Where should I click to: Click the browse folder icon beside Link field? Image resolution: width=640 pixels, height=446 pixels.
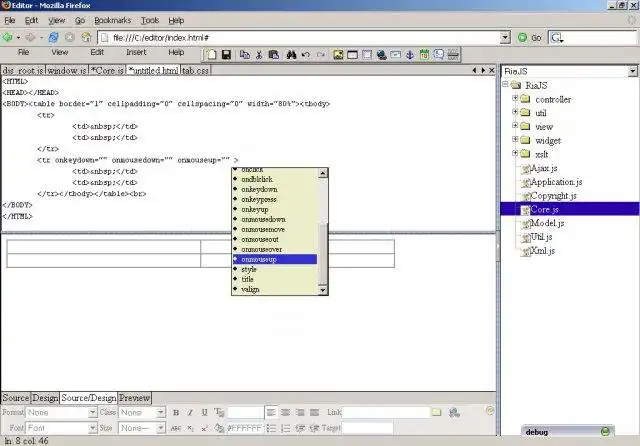pos(437,413)
